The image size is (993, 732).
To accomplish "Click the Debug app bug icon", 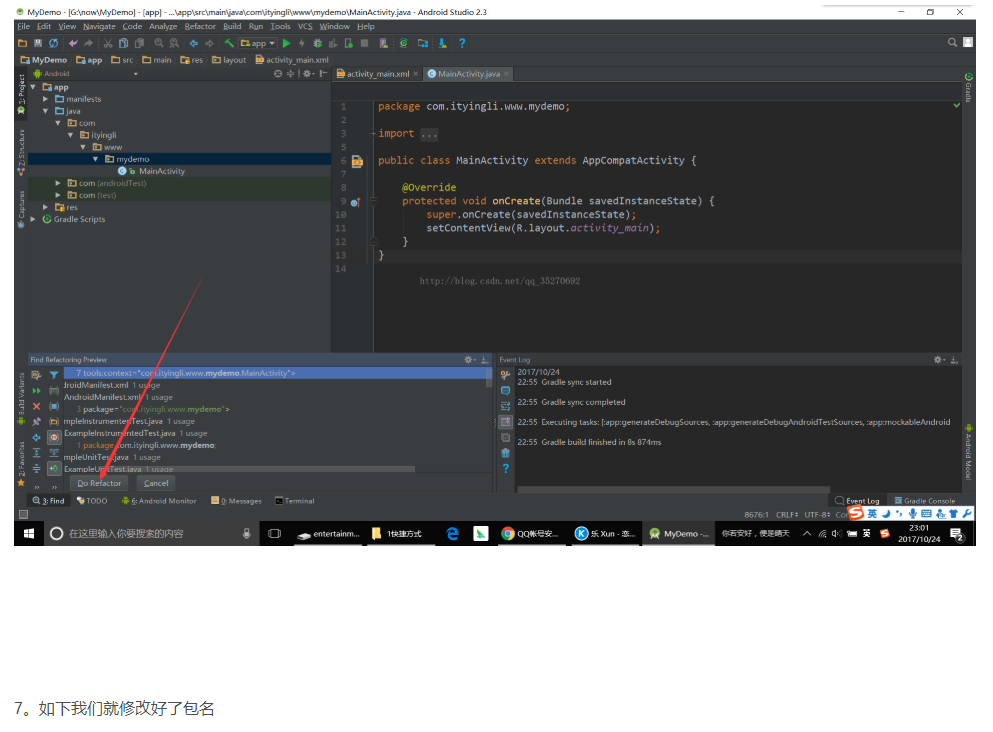I will [x=317, y=43].
